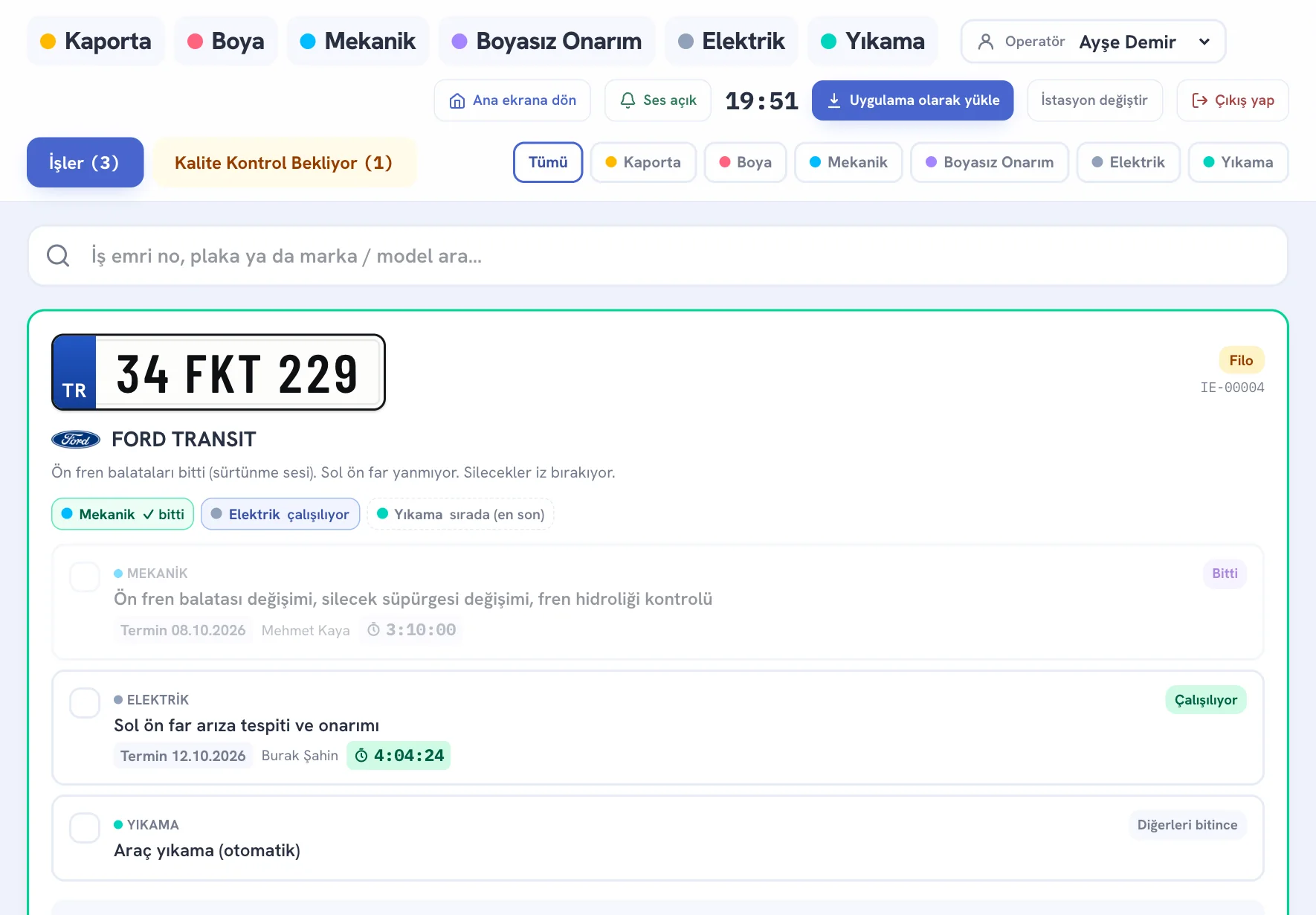Click the Ford logo icon

coord(76,440)
